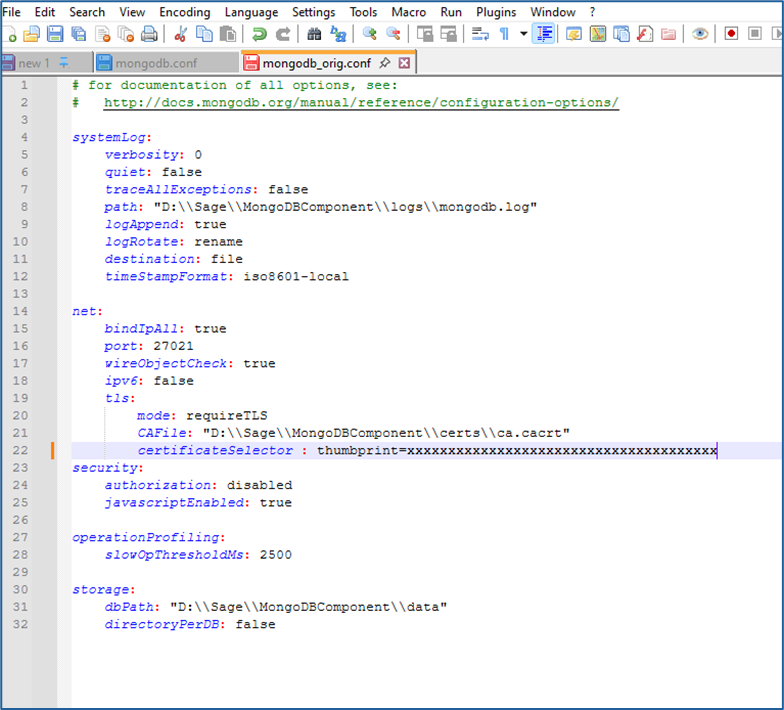Open the Encoding menu
Screen dimensions: 784x710
click(x=184, y=12)
